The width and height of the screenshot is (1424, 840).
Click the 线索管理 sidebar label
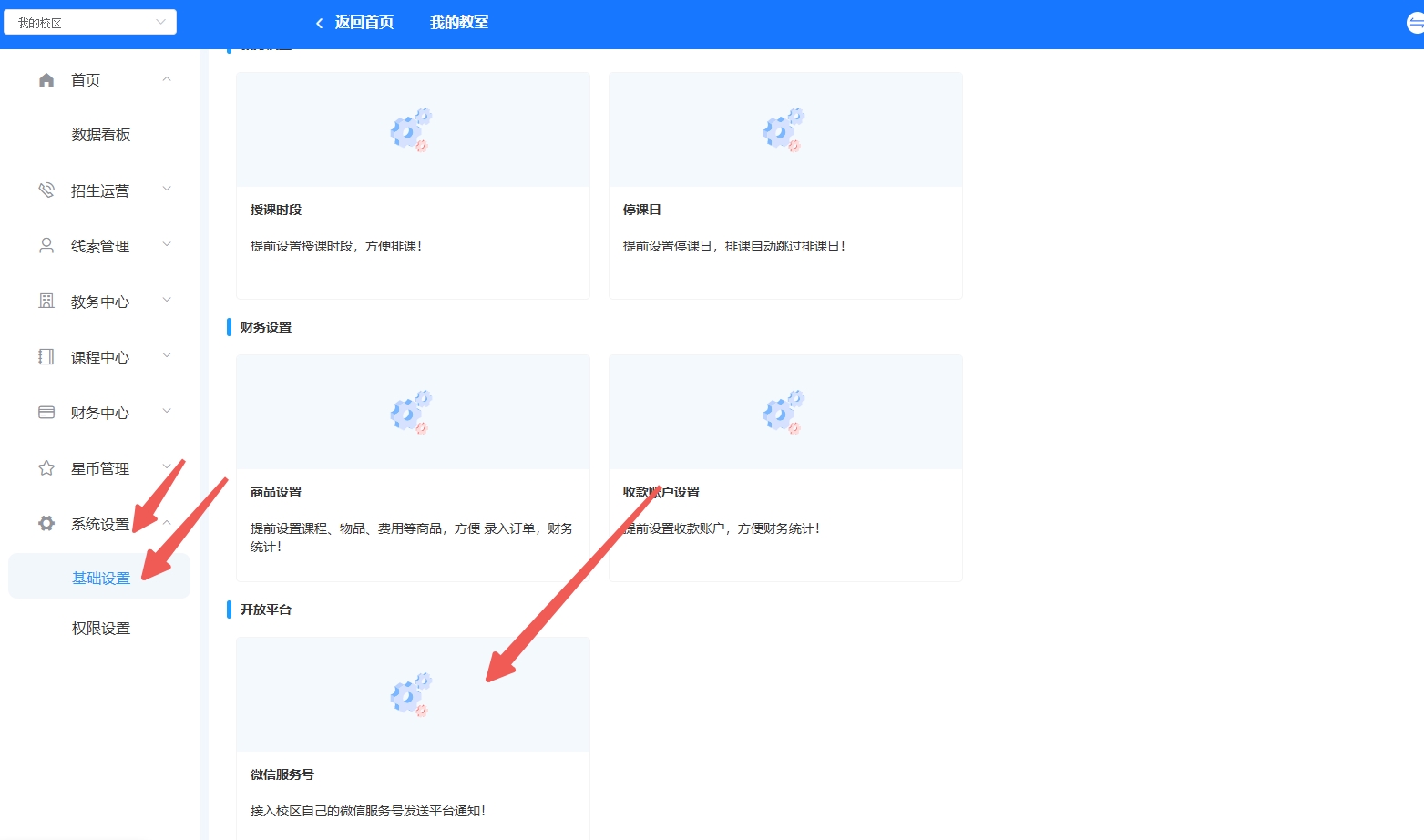(x=100, y=246)
